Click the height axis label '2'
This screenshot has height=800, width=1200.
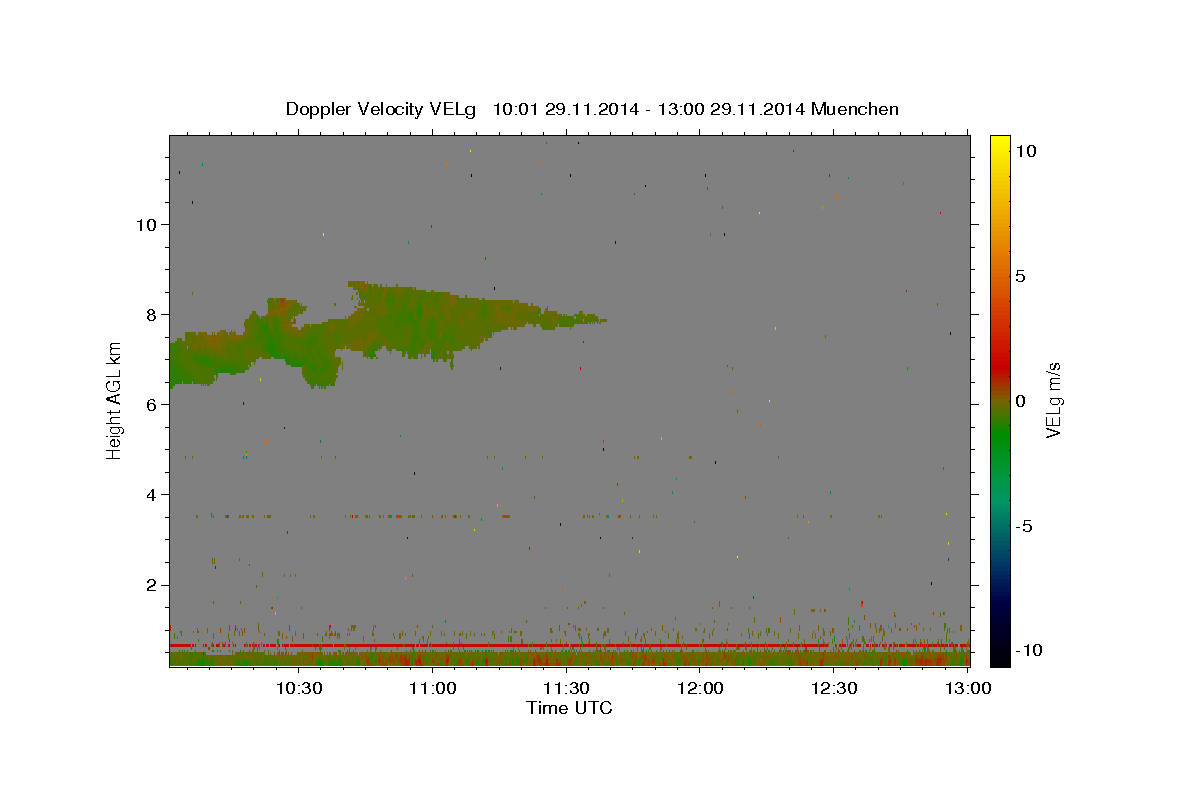[x=152, y=585]
